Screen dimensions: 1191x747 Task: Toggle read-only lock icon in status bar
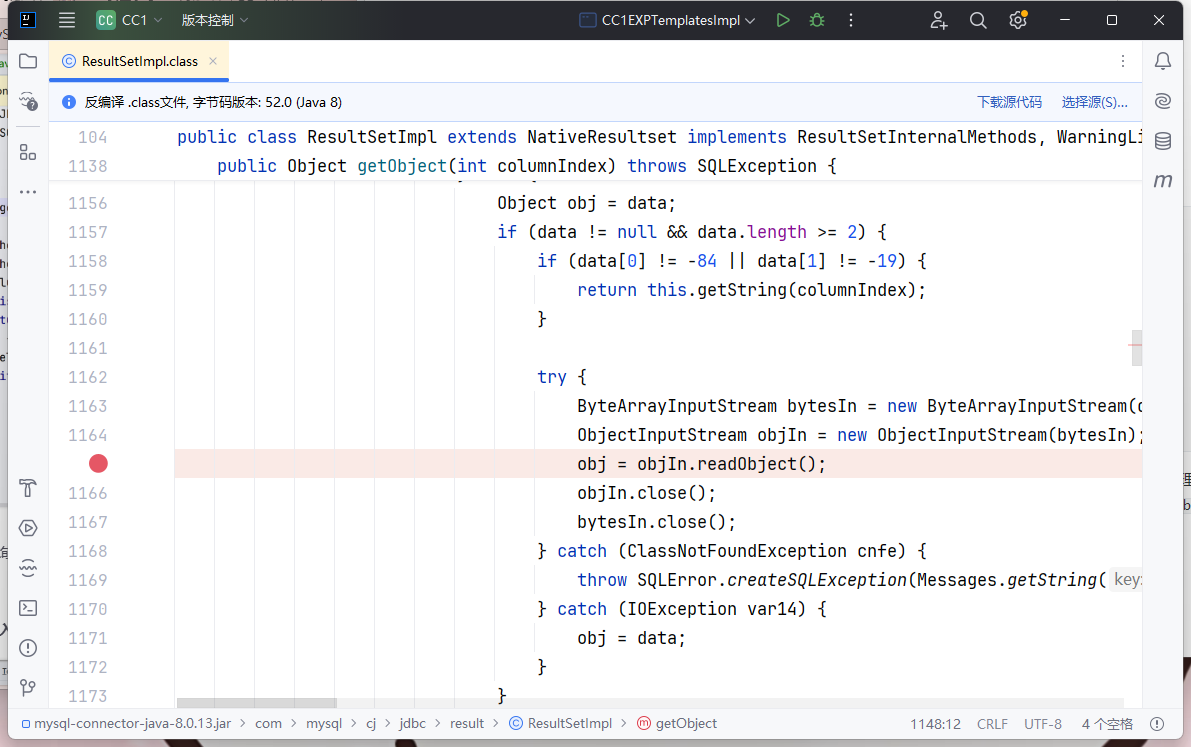pos(1157,724)
